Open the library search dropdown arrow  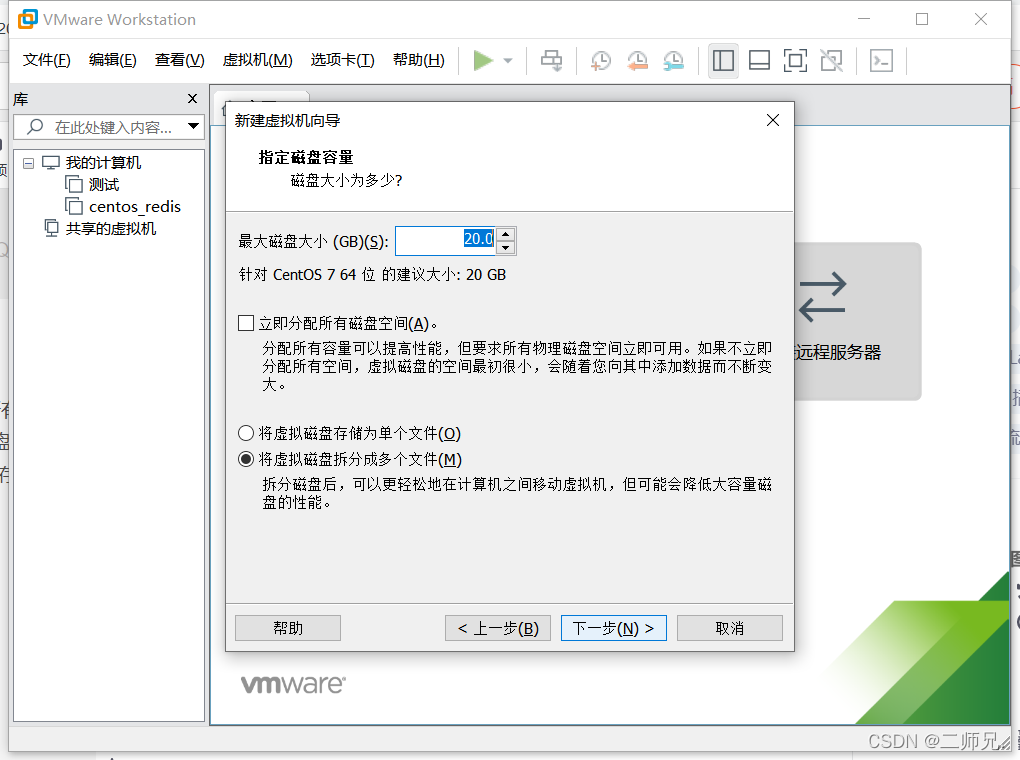point(194,126)
